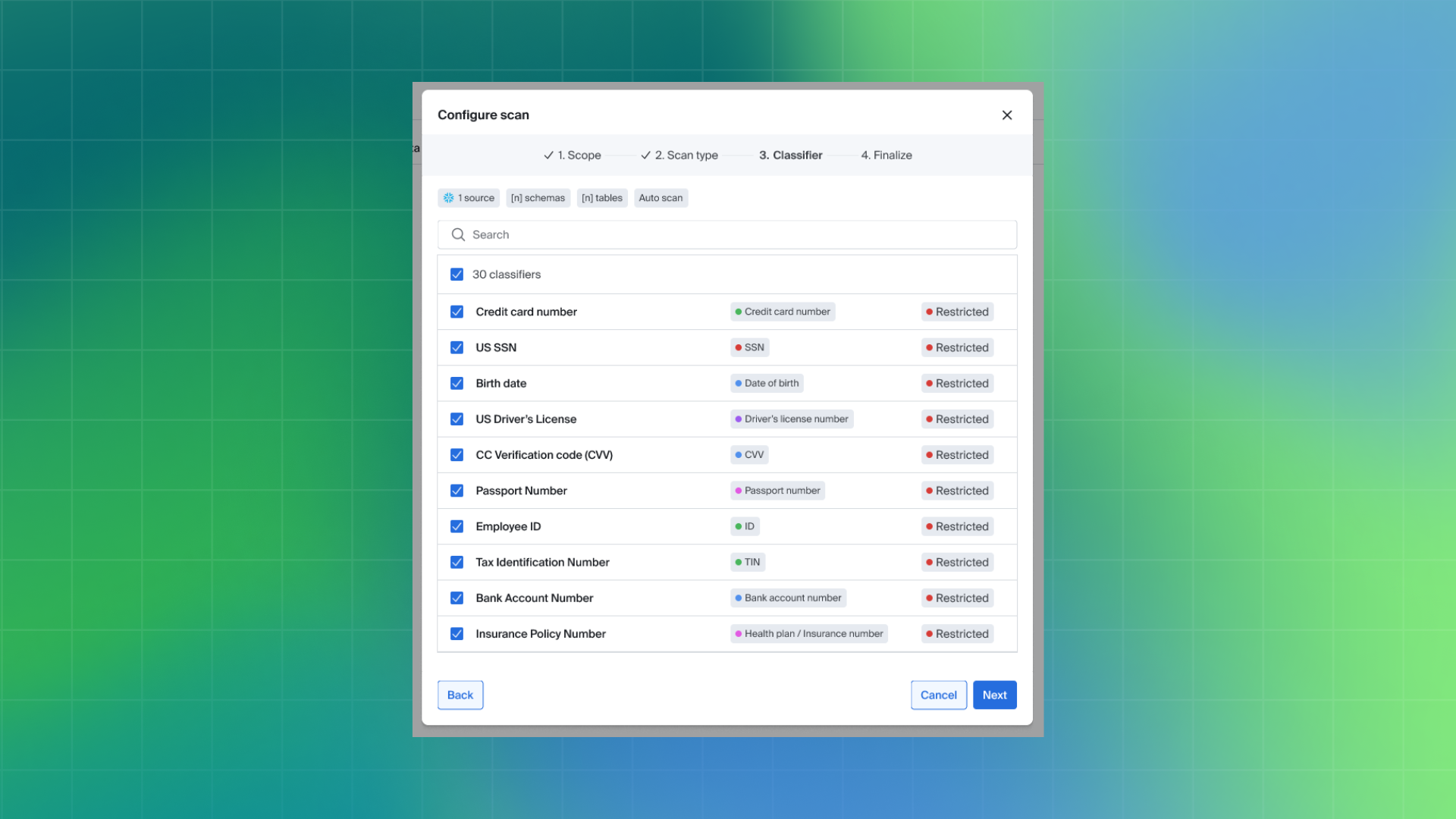
Task: Click the Date of birth tag
Action: [767, 383]
